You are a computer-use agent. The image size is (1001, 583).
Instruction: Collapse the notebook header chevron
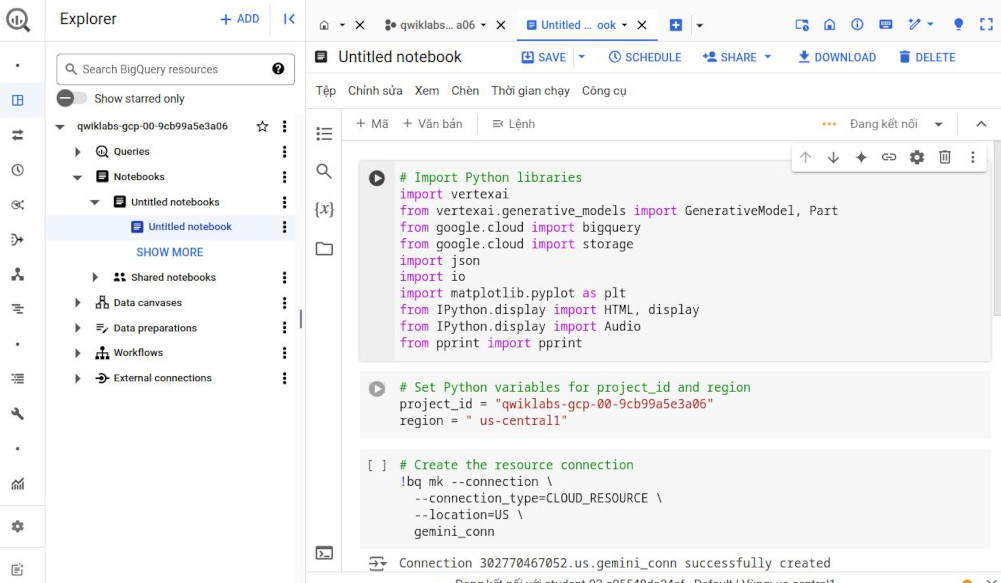click(981, 124)
